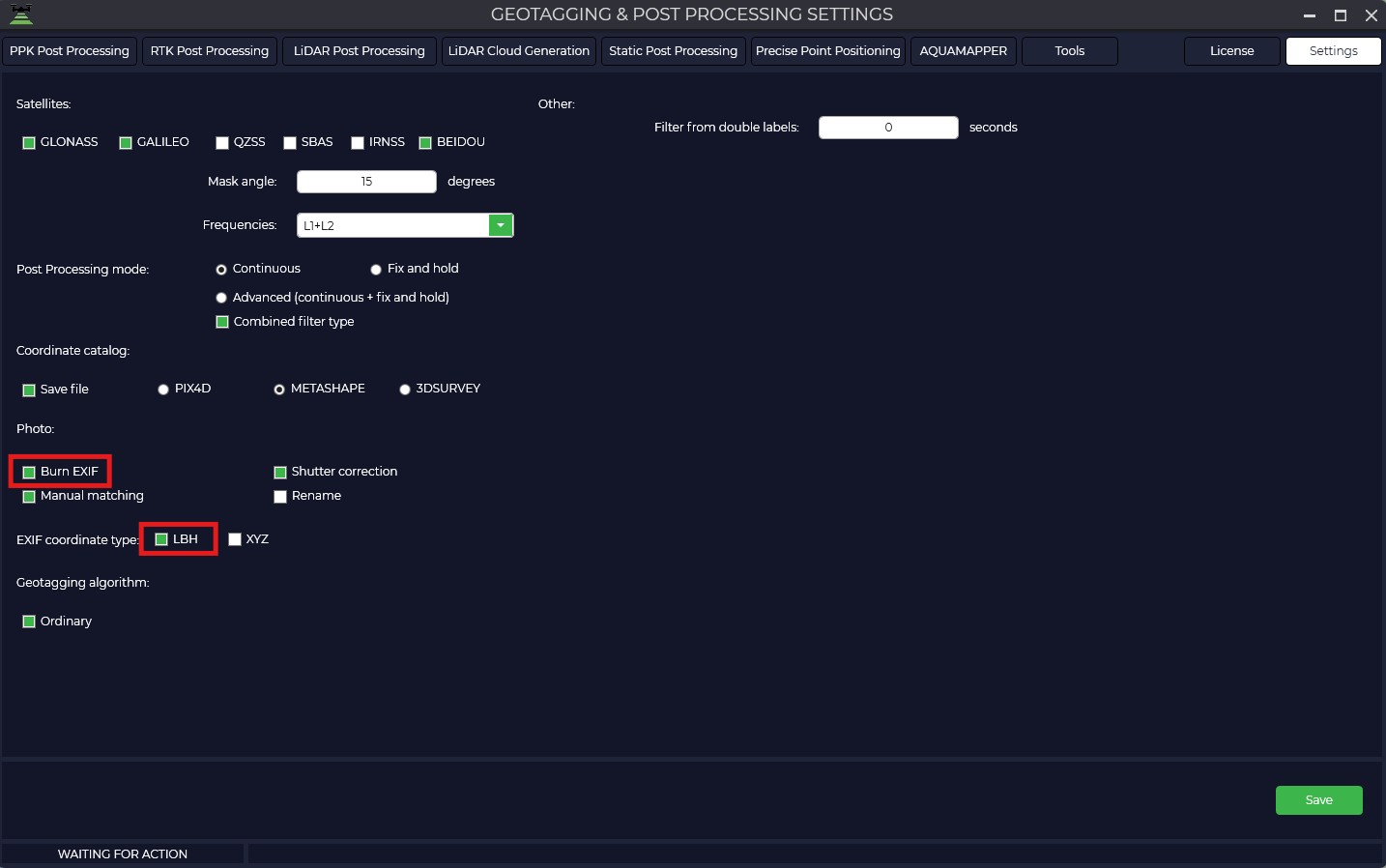Select Advanced (continuous + fix and hold) mode

pos(221,298)
